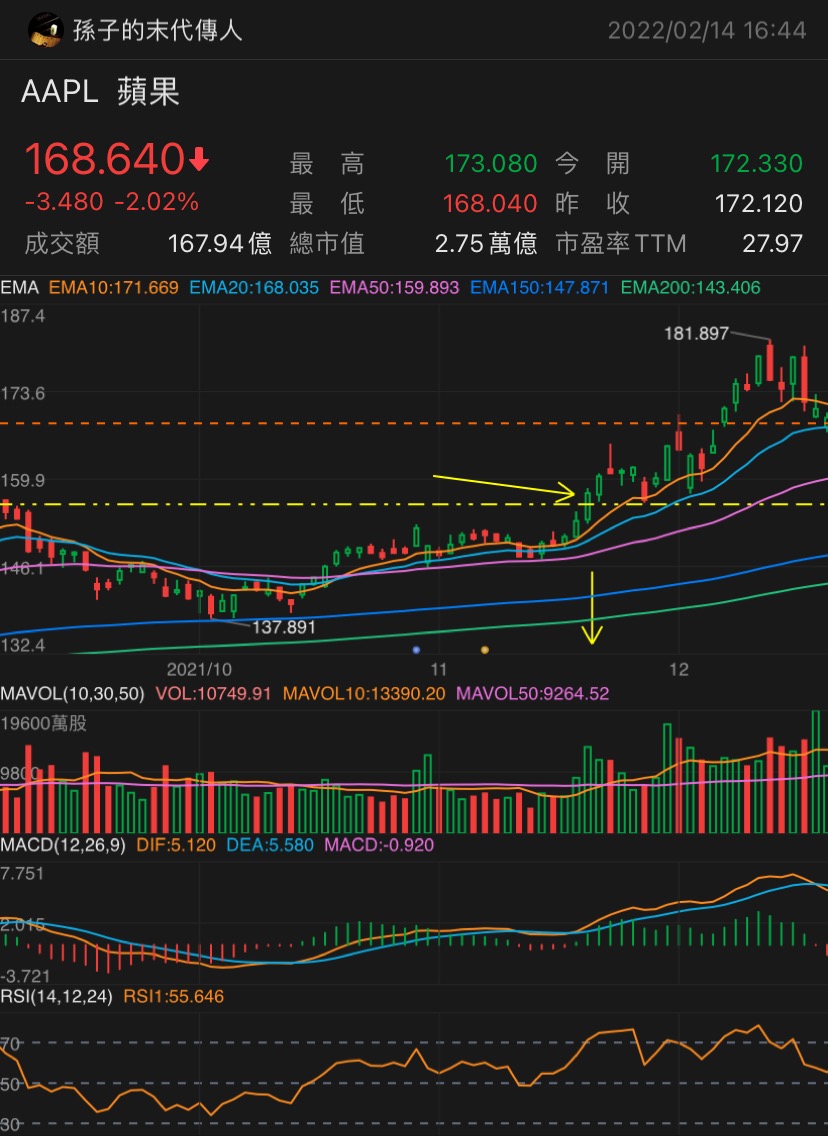Tap the 7.751 MACD axis label
Image resolution: width=828 pixels, height=1136 pixels.
click(x=22, y=874)
